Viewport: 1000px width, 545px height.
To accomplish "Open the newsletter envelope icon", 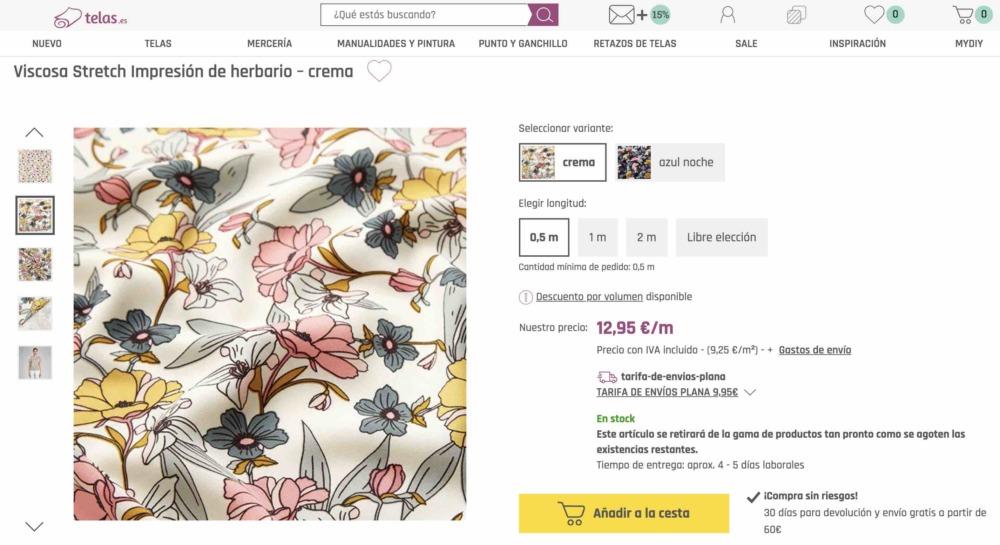I will pyautogui.click(x=622, y=15).
